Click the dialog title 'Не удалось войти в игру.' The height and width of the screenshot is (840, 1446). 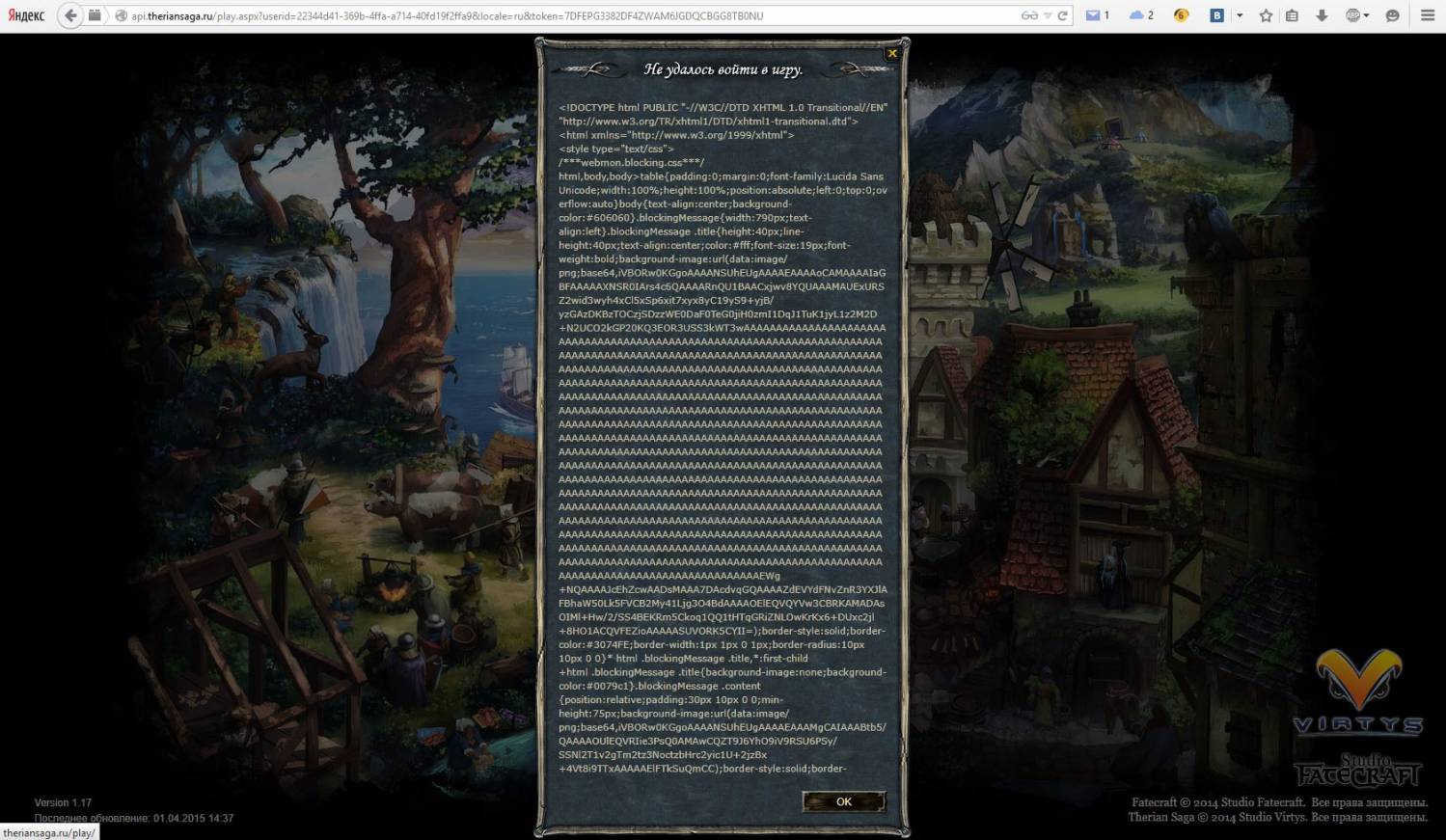[x=723, y=69]
